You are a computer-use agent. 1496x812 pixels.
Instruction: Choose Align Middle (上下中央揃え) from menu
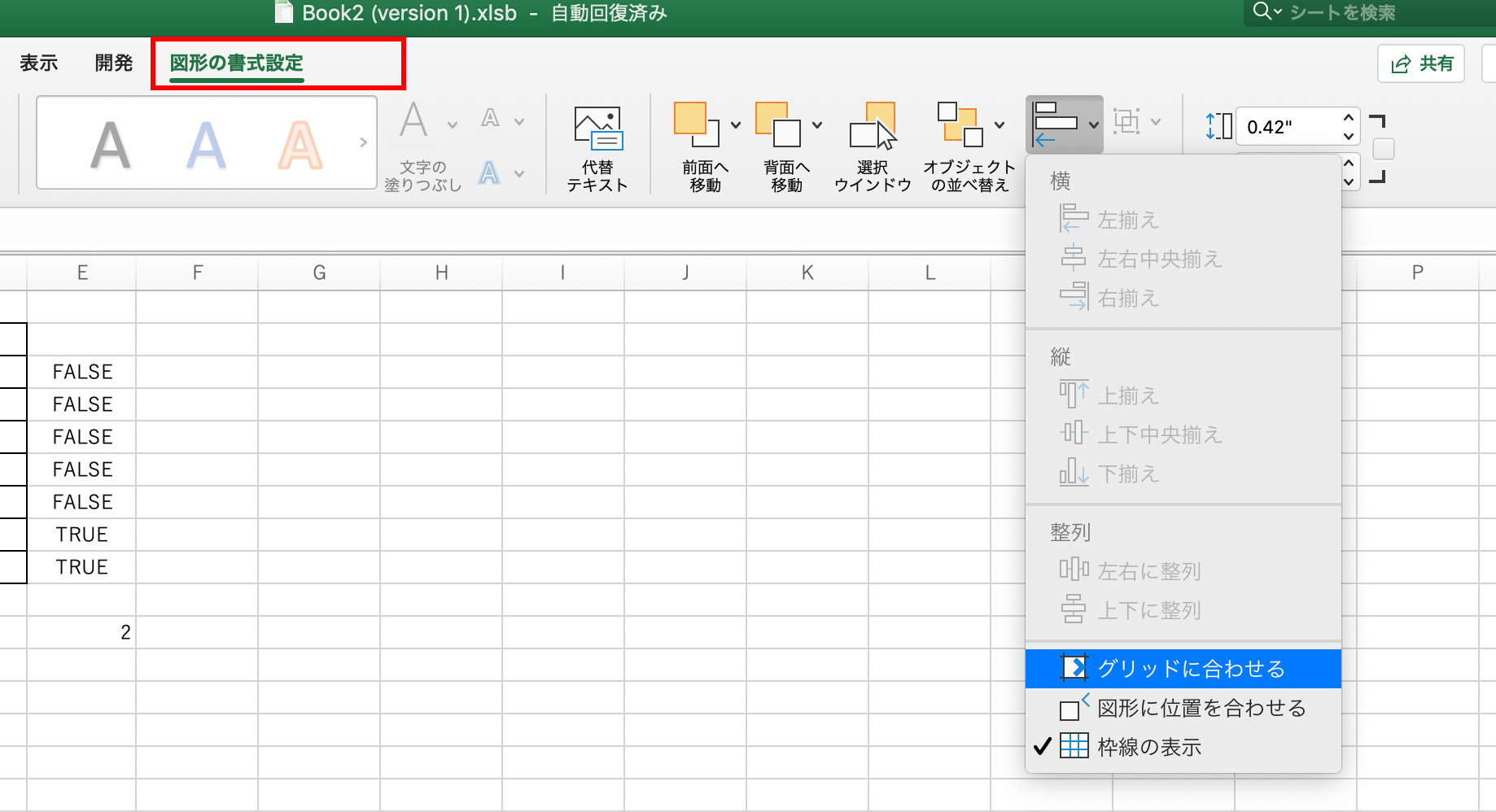[x=1183, y=434]
